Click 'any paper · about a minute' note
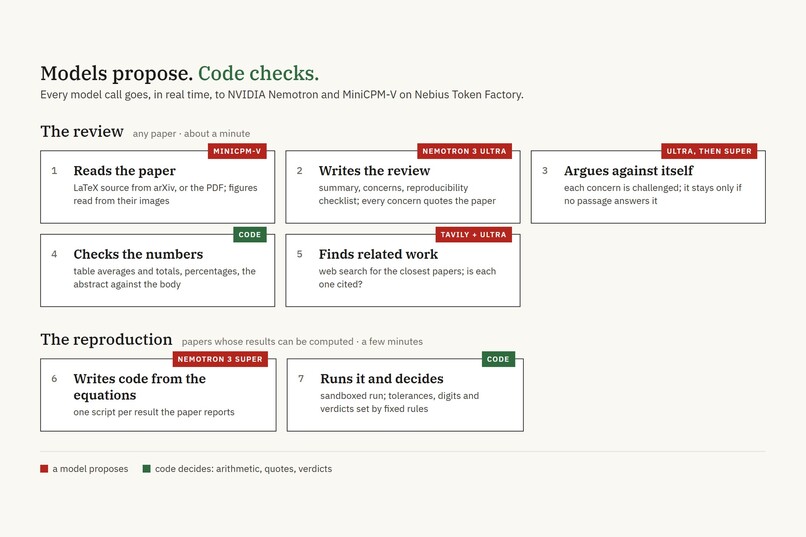The height and width of the screenshot is (537, 806). (x=191, y=134)
